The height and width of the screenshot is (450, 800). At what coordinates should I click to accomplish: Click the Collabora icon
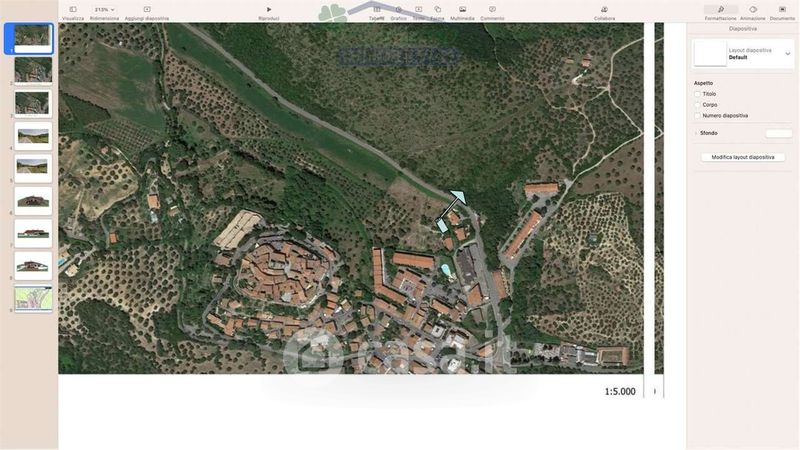(604, 9)
